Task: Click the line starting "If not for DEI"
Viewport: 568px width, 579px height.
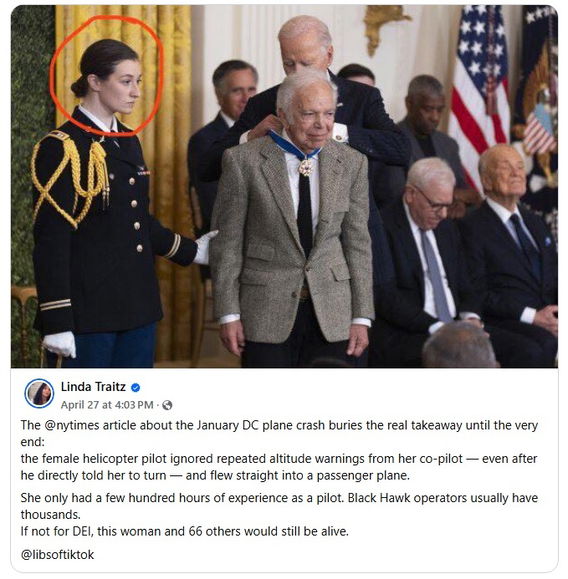Action: click(x=185, y=531)
